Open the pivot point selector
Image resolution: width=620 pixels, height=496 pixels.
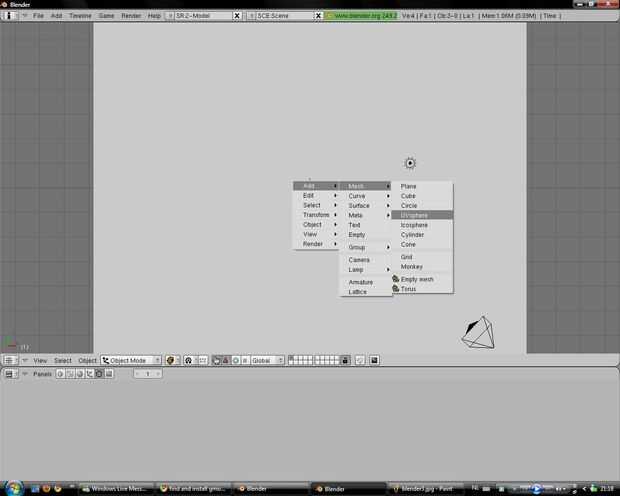point(190,360)
